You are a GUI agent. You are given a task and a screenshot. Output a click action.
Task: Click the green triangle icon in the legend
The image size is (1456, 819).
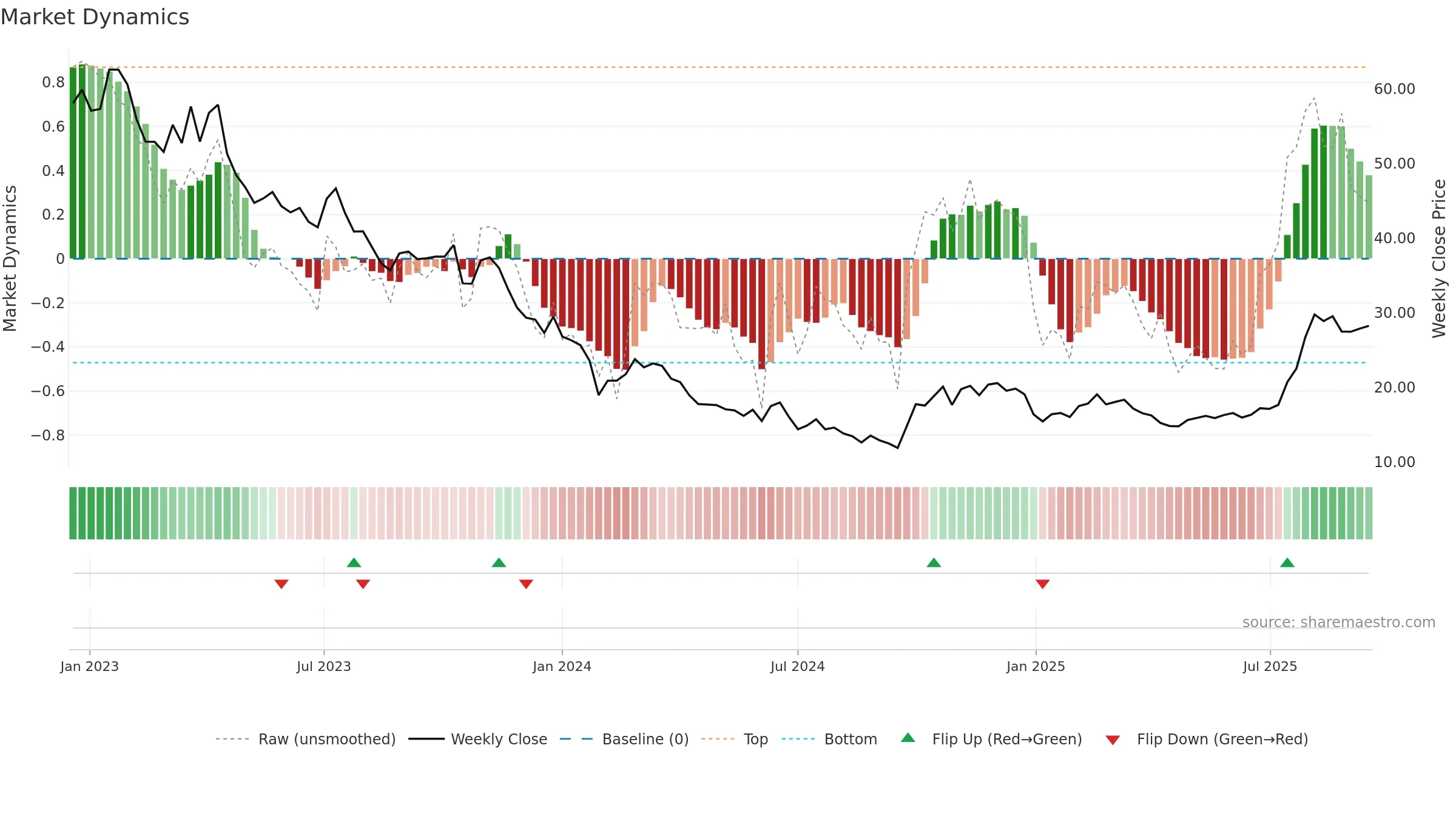coord(908,738)
